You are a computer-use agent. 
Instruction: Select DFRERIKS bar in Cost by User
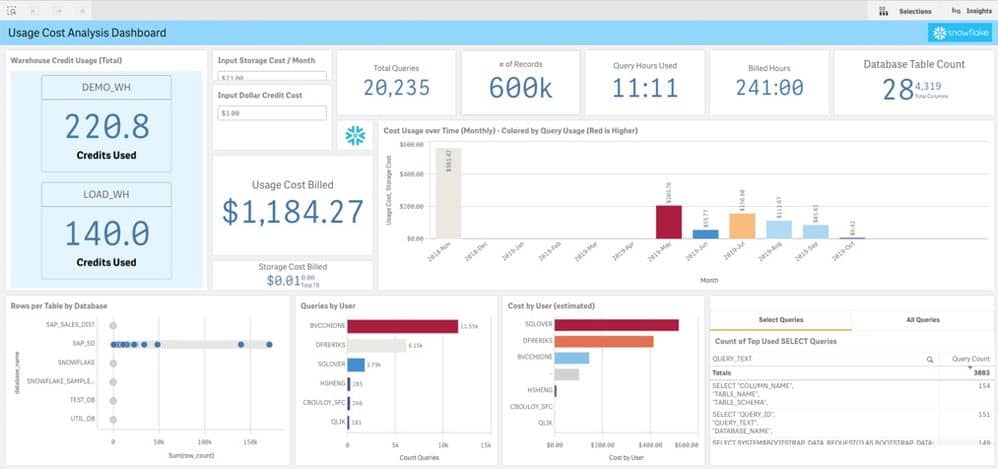coord(604,341)
